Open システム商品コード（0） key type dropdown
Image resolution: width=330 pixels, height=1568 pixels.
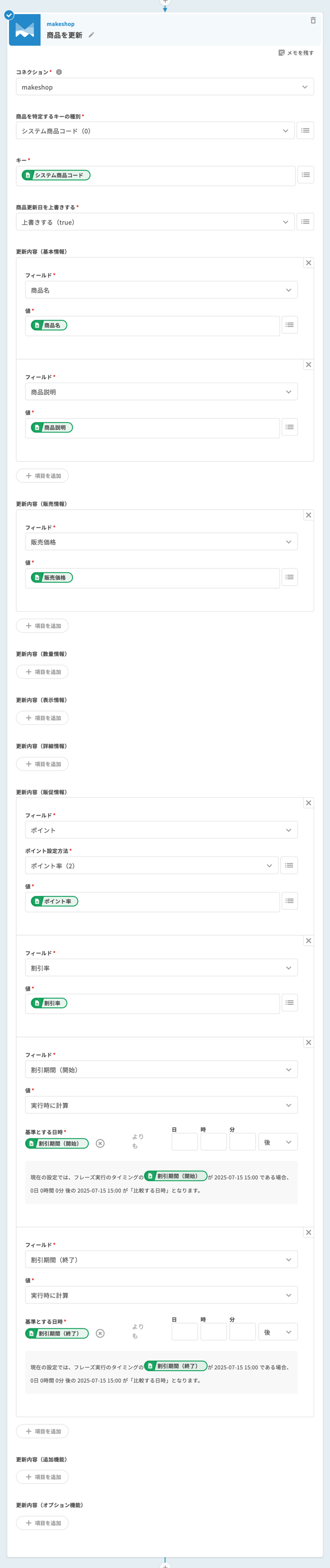[155, 131]
